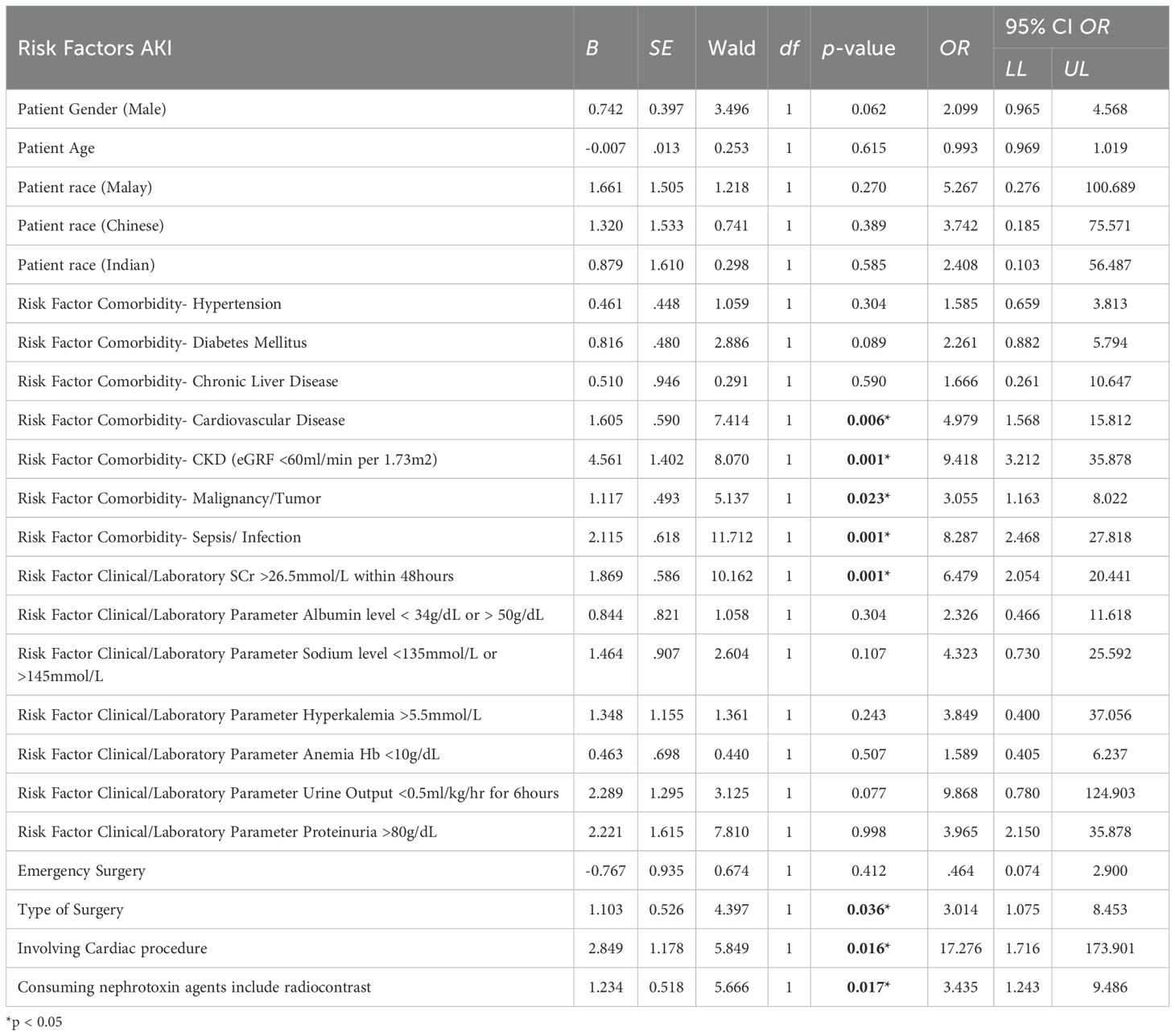The width and height of the screenshot is (1175, 1036).
Task: Select the Diabetes Mellitus row label
Action: (x=163, y=343)
